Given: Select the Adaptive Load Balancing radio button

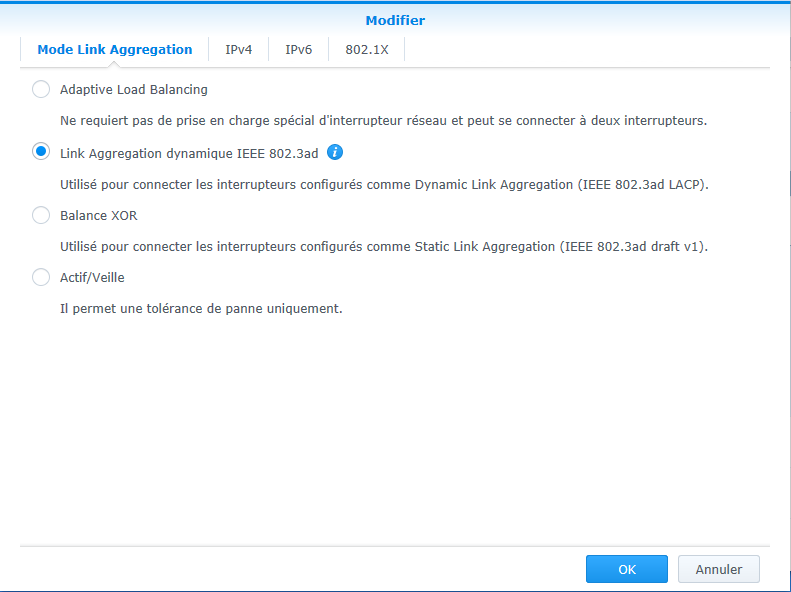Looking at the screenshot, I should 41,89.
